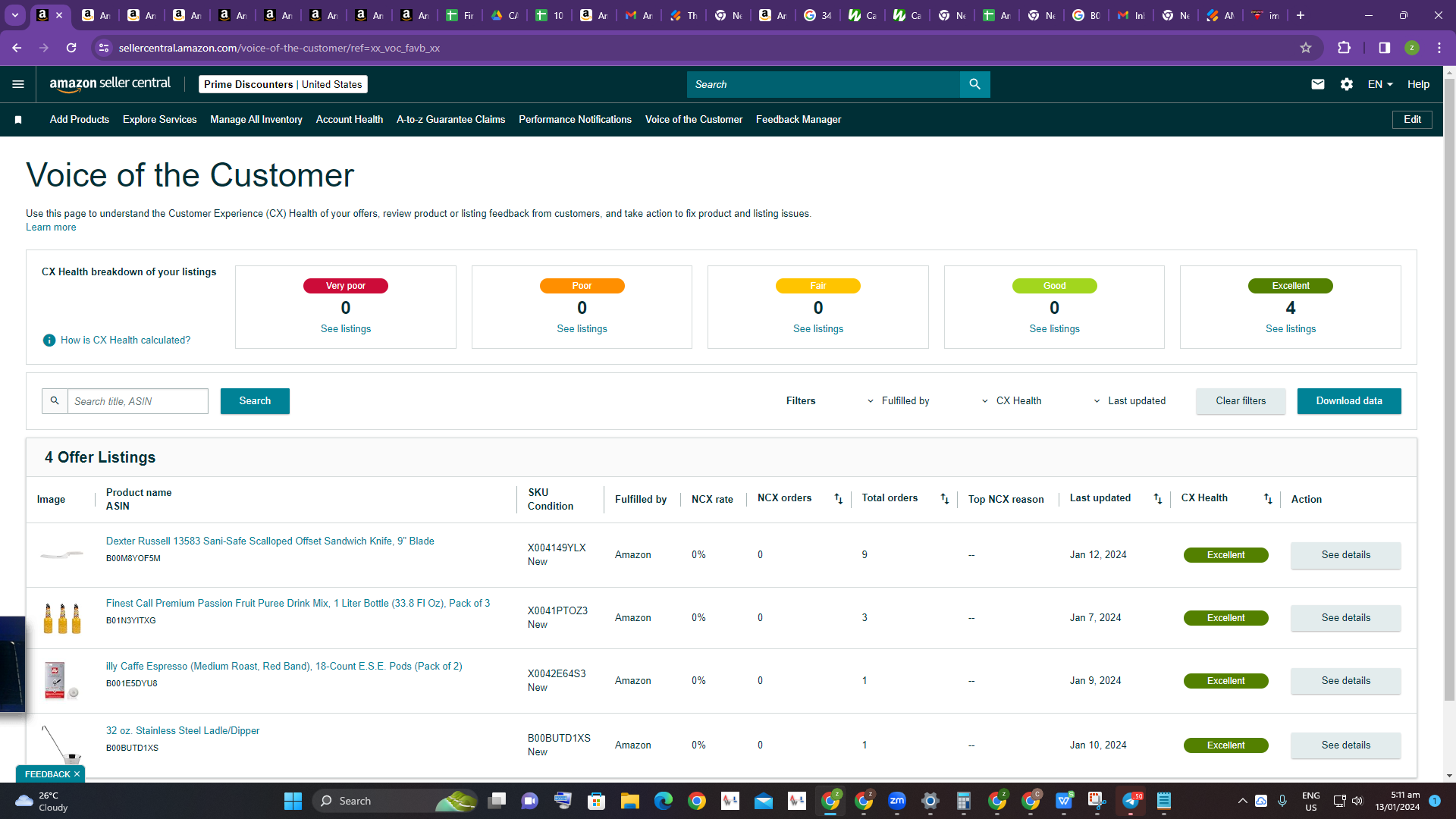The width and height of the screenshot is (1456, 819).
Task: Expand the CX Health filter dropdown
Action: pyautogui.click(x=1012, y=401)
